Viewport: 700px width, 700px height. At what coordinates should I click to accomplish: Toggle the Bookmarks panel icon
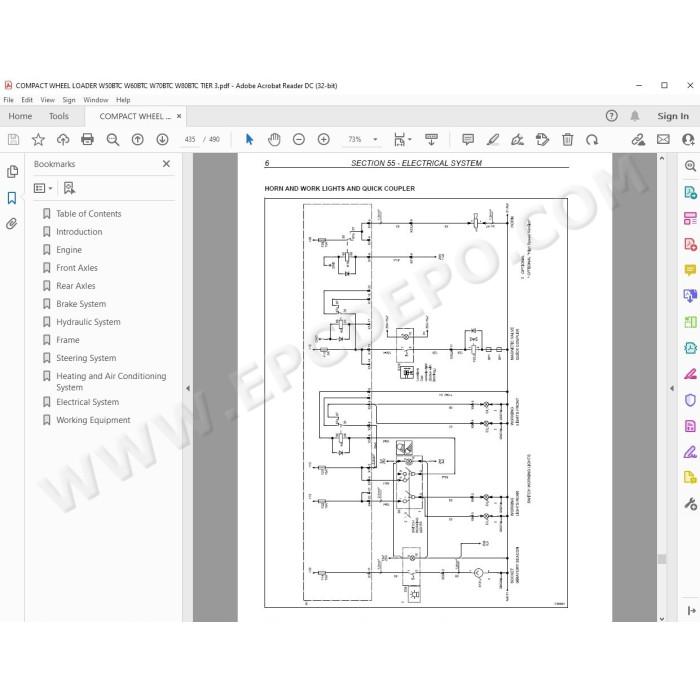pos(12,198)
